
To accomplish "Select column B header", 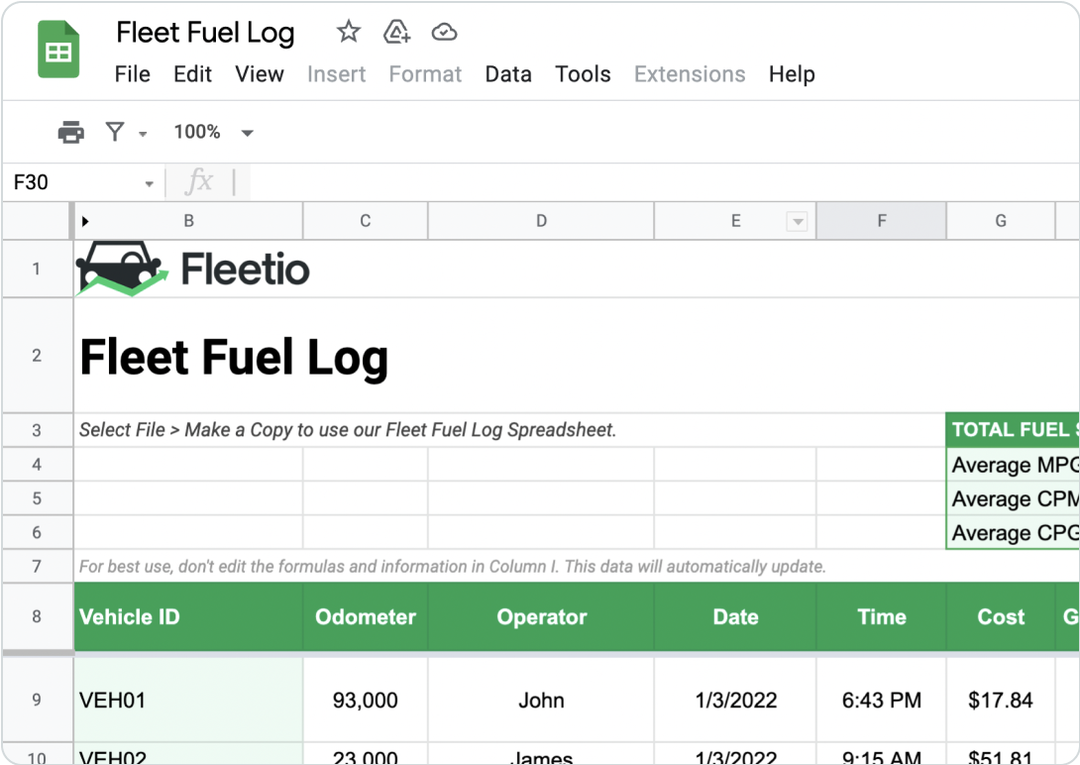I will pos(188,221).
